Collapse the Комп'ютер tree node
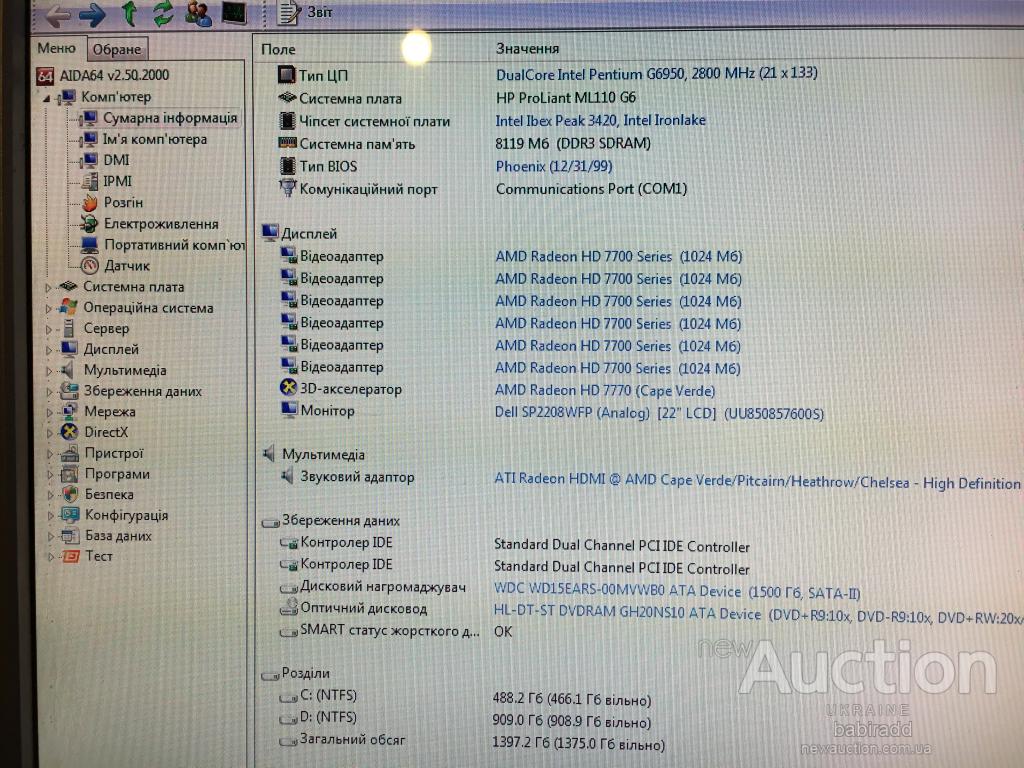 [46, 99]
